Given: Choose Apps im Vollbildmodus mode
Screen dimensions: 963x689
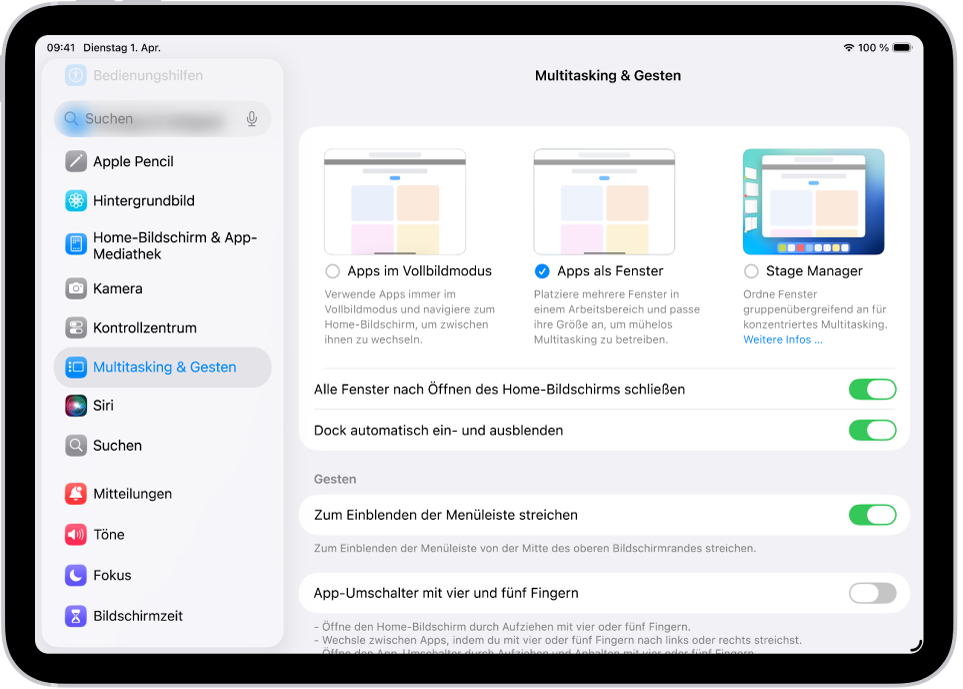Looking at the screenshot, I should [x=331, y=271].
